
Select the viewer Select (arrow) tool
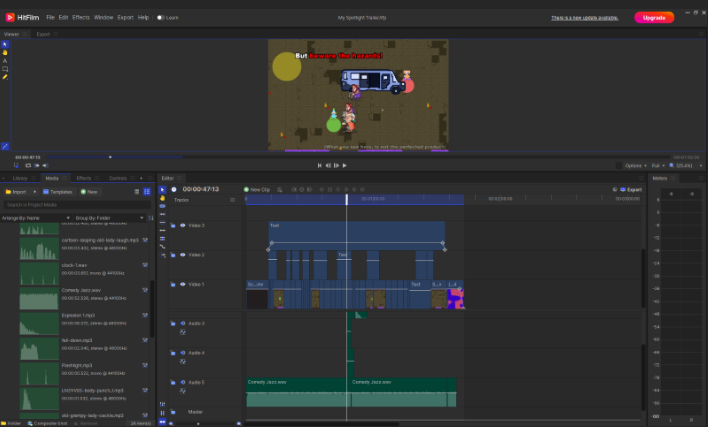pyautogui.click(x=5, y=44)
